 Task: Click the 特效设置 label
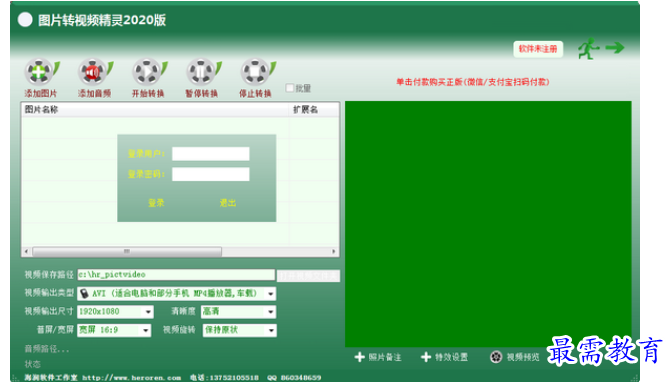(x=451, y=357)
